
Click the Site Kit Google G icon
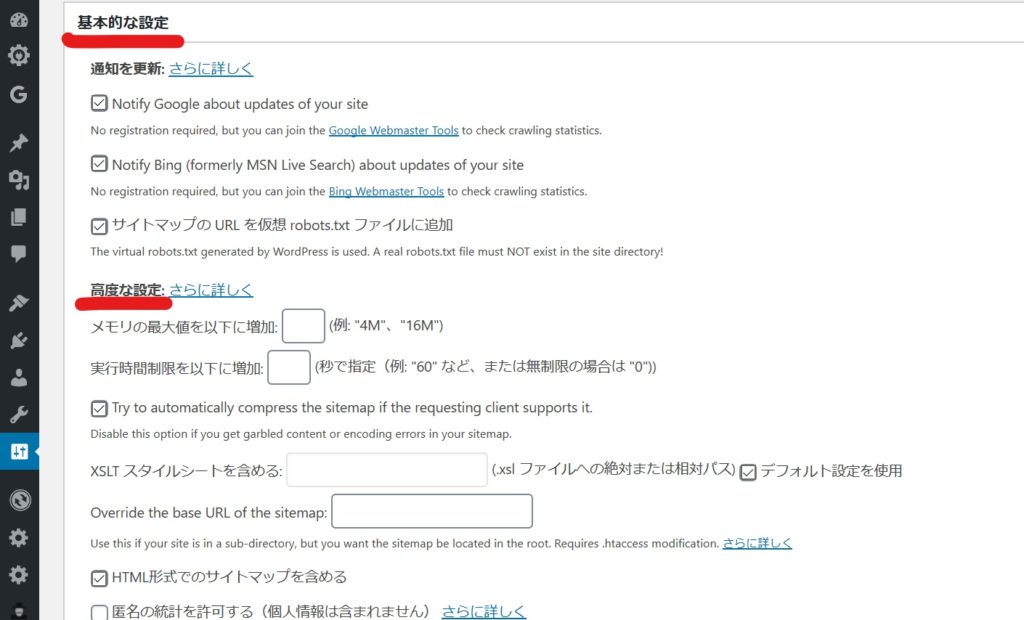pos(19,94)
